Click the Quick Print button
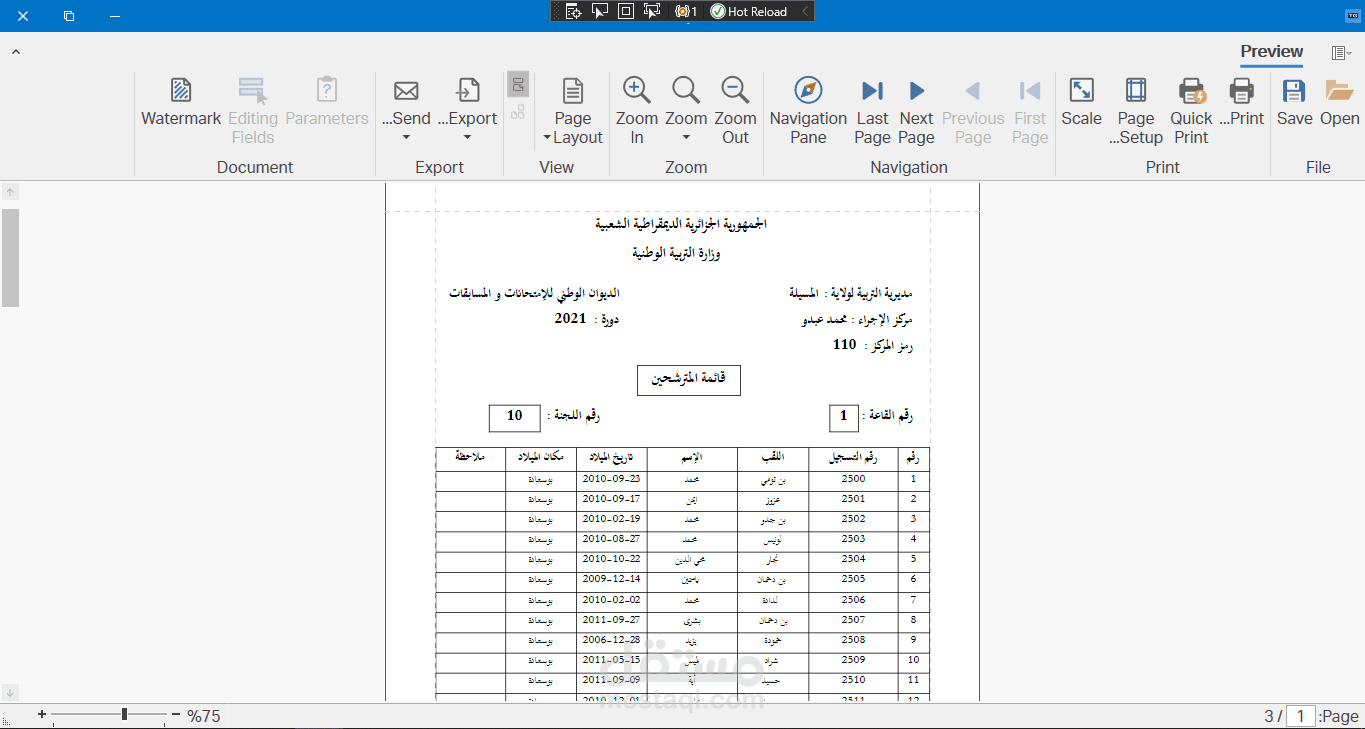Screen dimensions: 1365x729 click(1191, 111)
